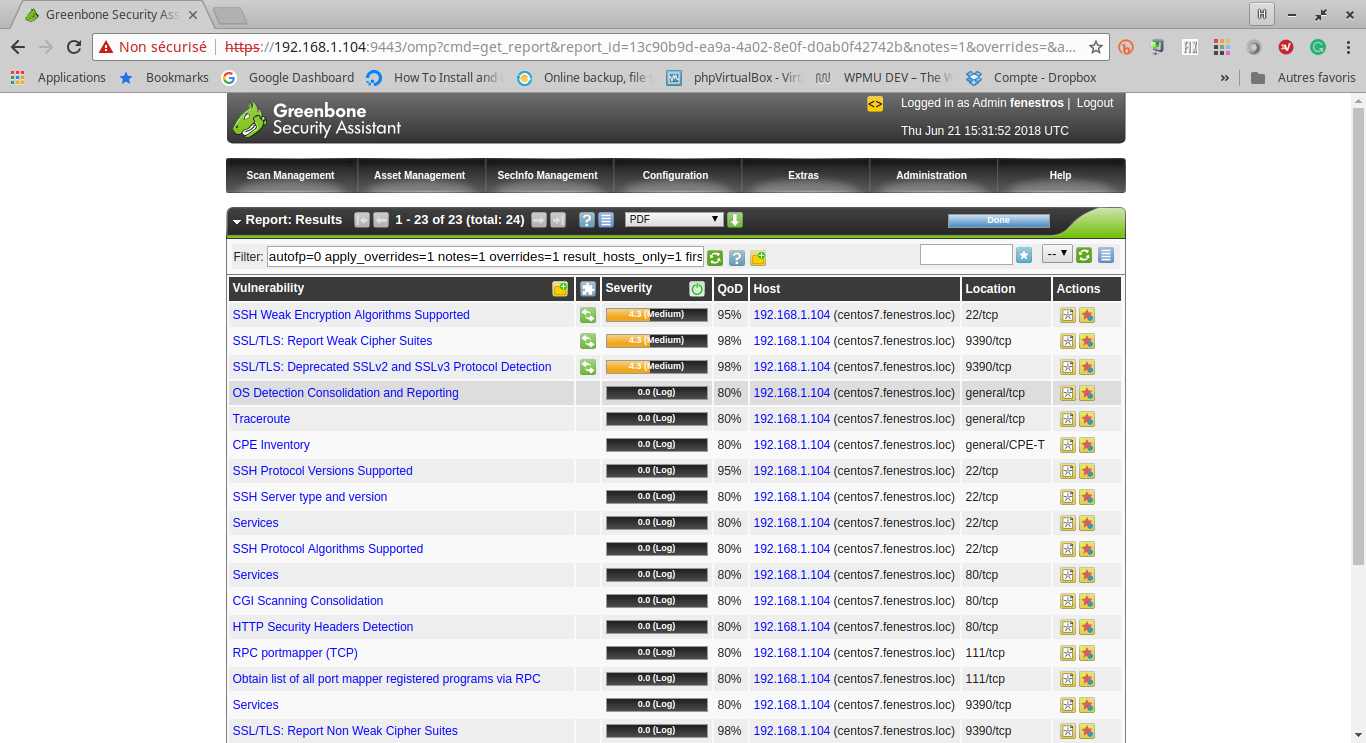Download report using green arrow icon
The image size is (1366, 743).
pos(735,220)
